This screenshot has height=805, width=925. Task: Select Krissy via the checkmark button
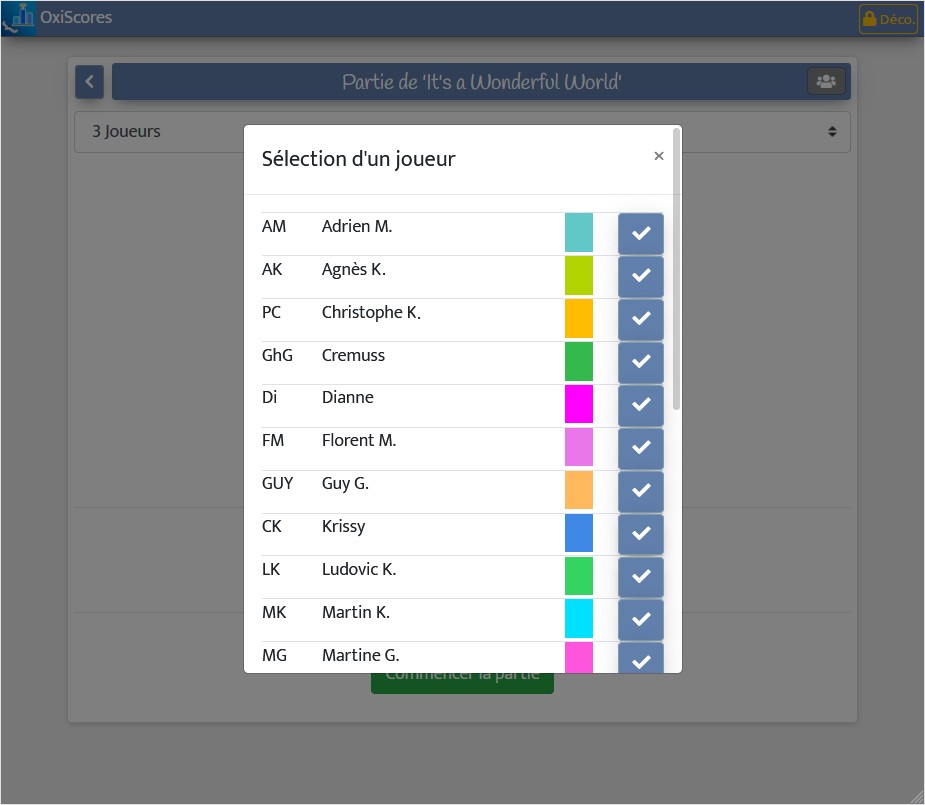pos(641,534)
